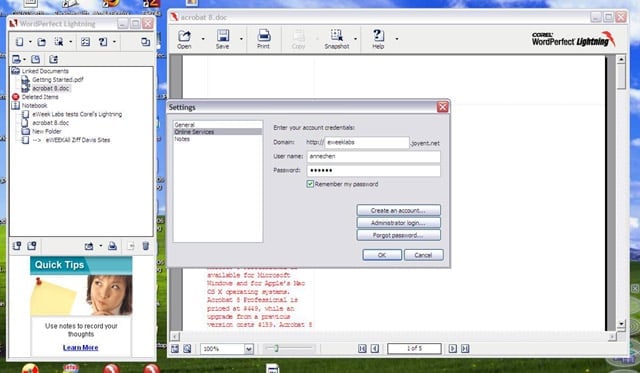Viewport: 640px width, 373px height.
Task: Open Getting Started.pdf in the tree
Action: click(x=58, y=80)
